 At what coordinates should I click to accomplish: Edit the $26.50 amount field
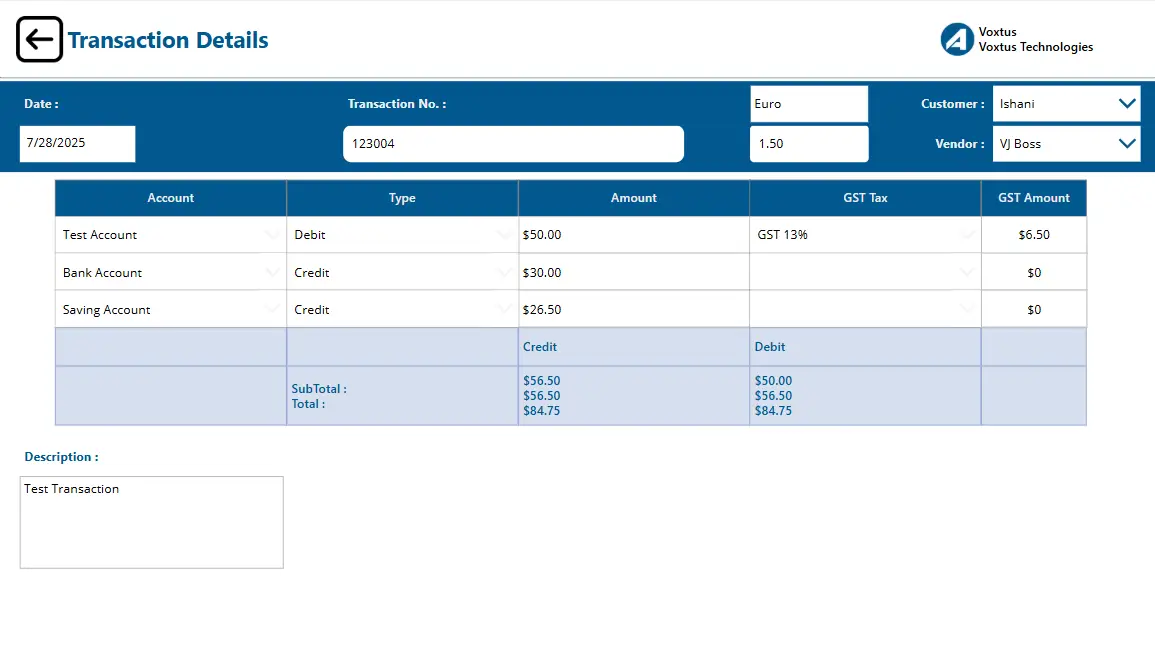pos(633,309)
